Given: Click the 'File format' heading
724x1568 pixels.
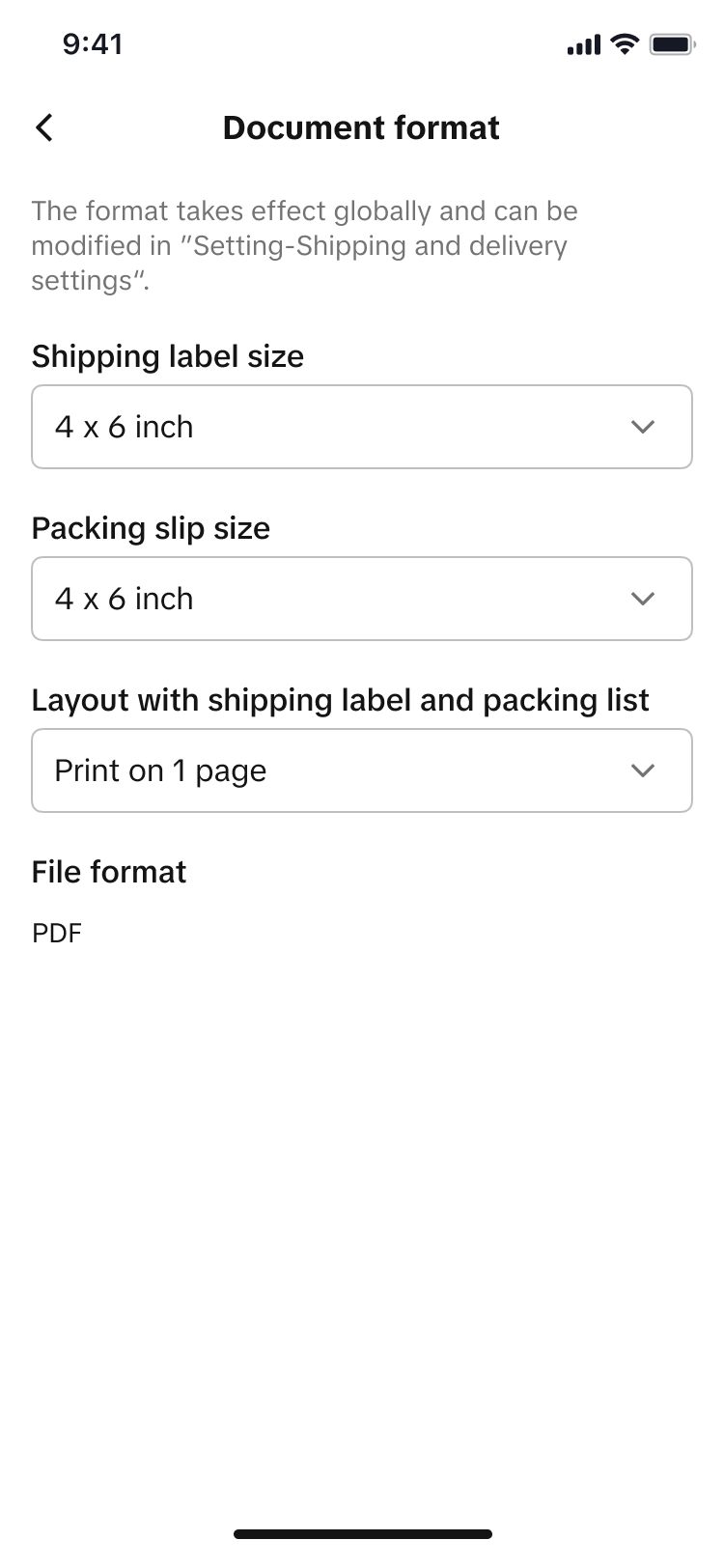Looking at the screenshot, I should point(109,872).
